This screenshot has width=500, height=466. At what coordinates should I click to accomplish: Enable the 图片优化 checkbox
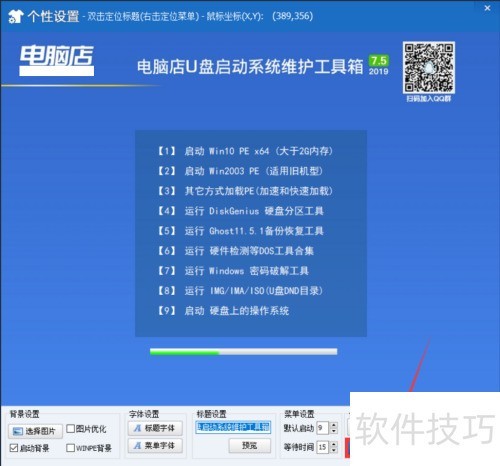[x=71, y=429]
